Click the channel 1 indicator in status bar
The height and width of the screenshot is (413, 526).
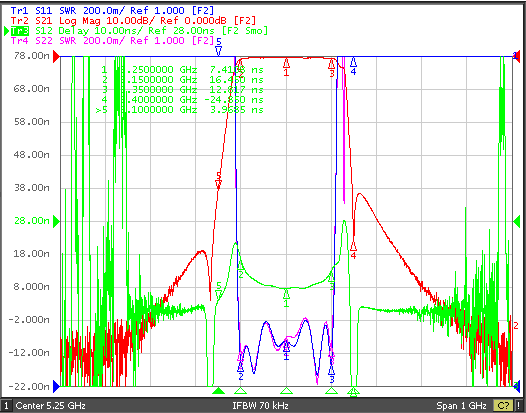point(6,406)
